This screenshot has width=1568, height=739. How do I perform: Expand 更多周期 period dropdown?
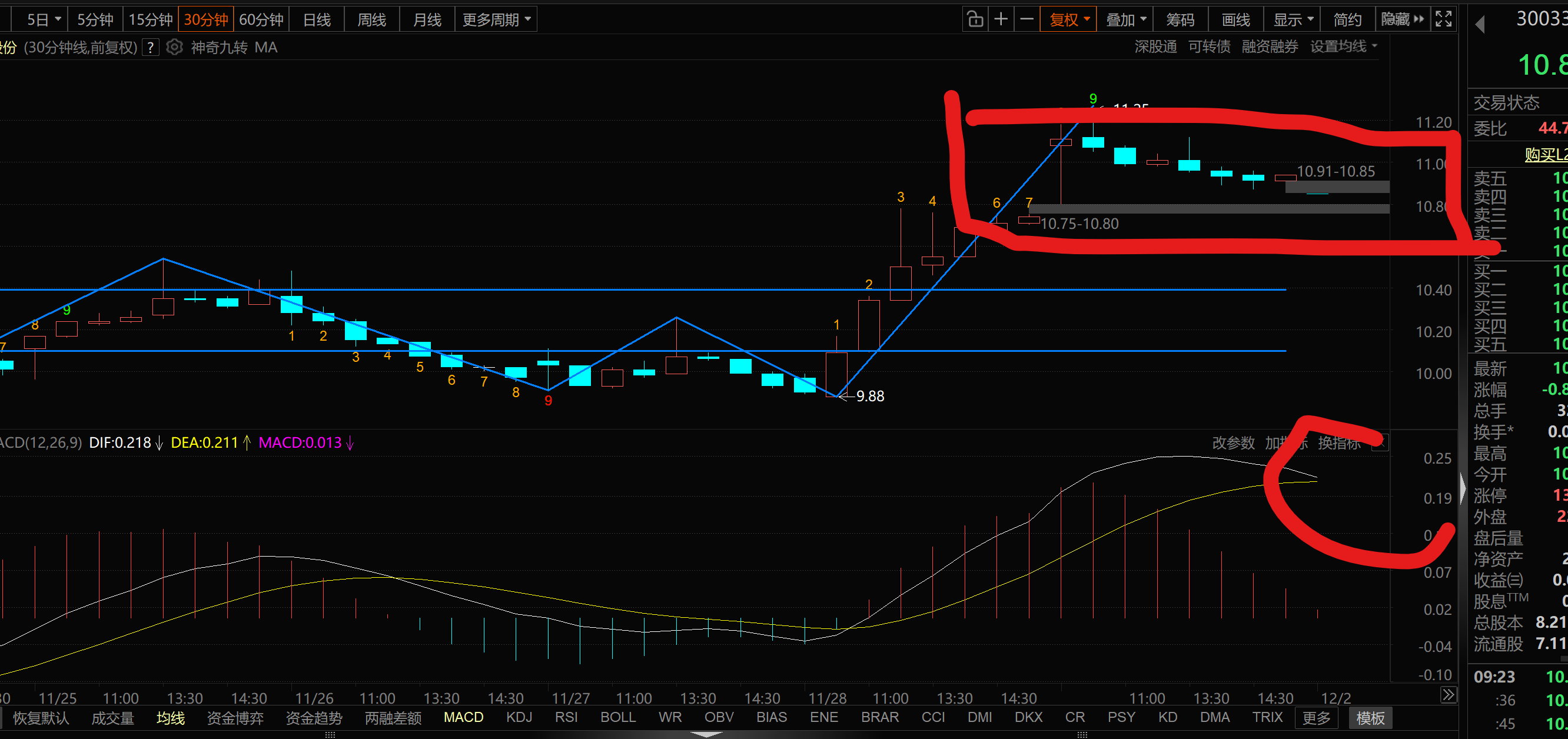[496, 19]
